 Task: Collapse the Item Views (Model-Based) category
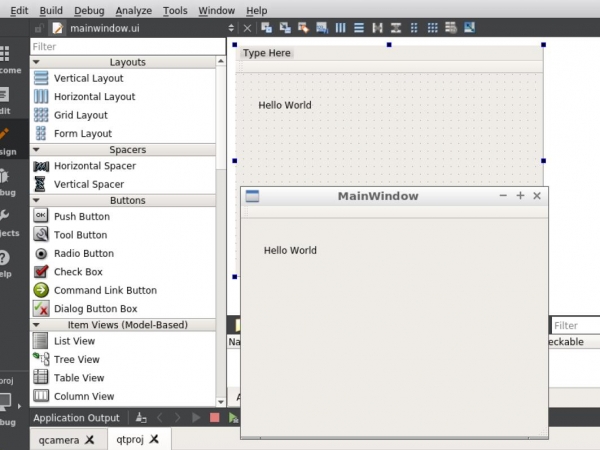[x=37, y=325]
